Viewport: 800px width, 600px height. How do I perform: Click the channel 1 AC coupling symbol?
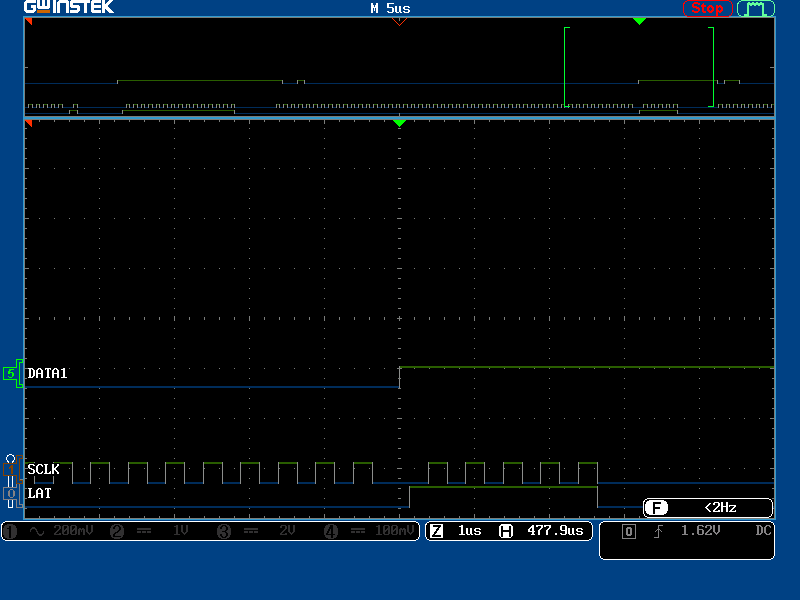[x=37, y=532]
